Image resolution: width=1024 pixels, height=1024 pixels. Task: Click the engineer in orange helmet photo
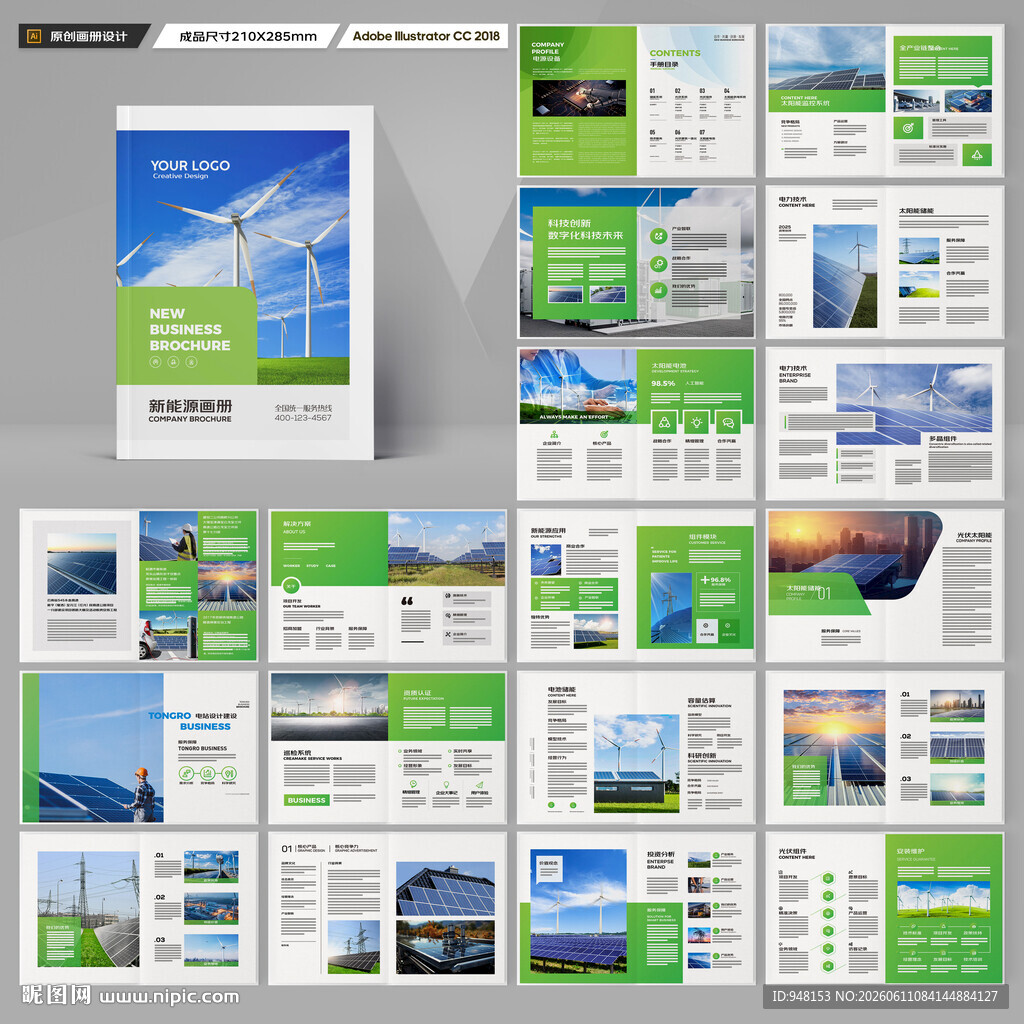click(101, 748)
